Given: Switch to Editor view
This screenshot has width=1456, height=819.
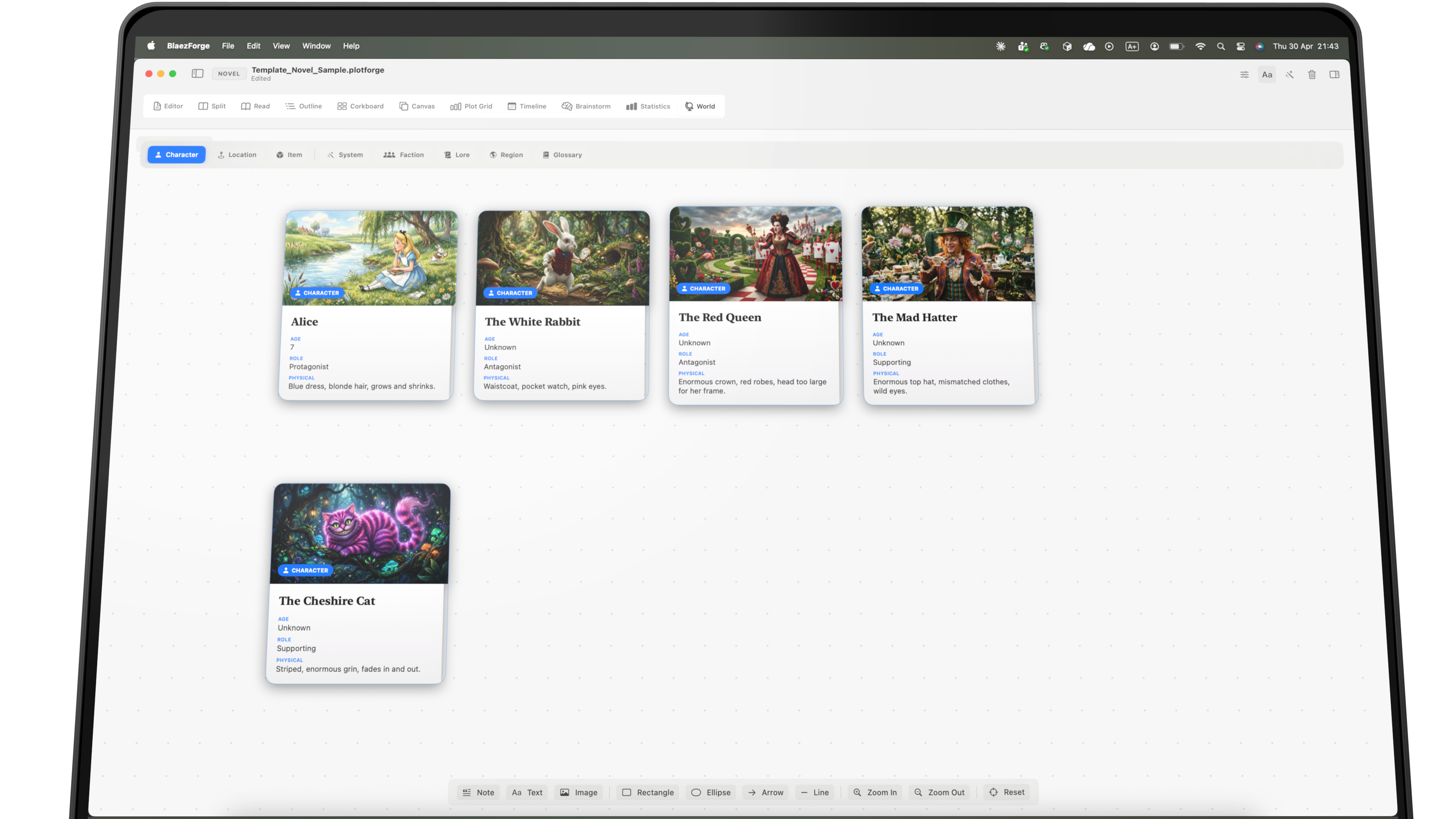Looking at the screenshot, I should [x=168, y=106].
